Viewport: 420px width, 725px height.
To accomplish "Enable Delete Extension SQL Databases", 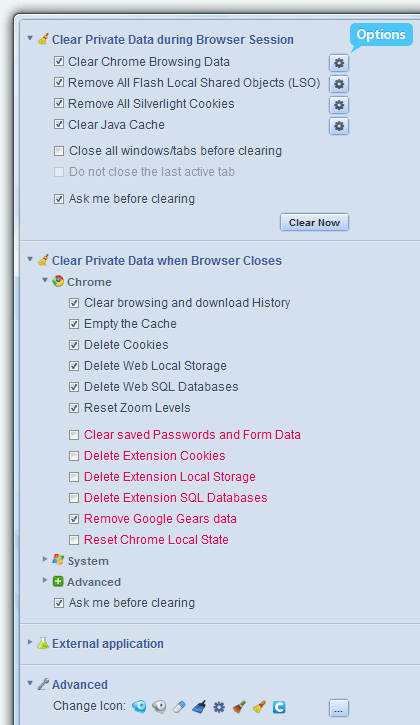I will (74, 498).
